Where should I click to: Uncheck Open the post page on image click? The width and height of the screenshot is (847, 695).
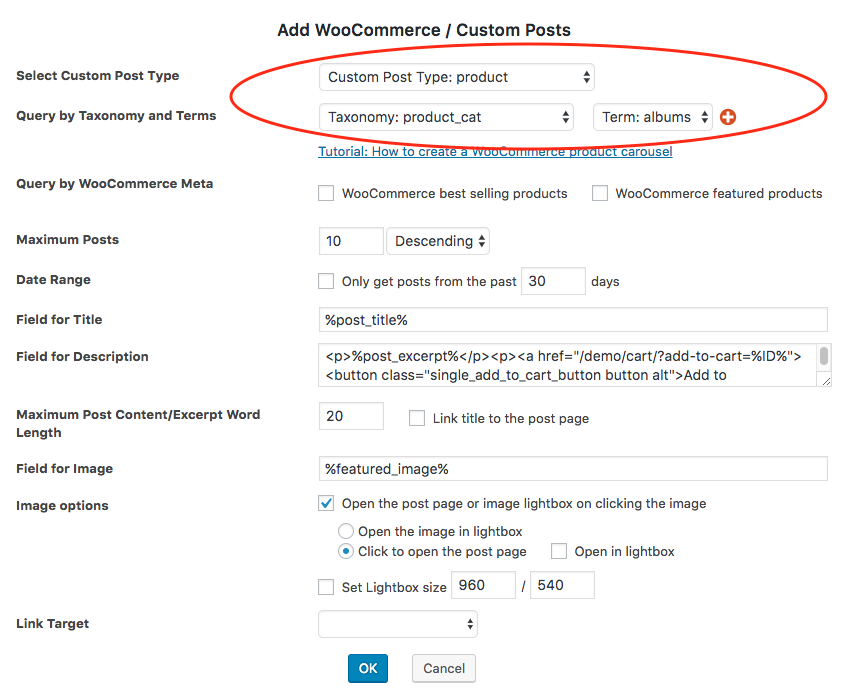click(326, 503)
